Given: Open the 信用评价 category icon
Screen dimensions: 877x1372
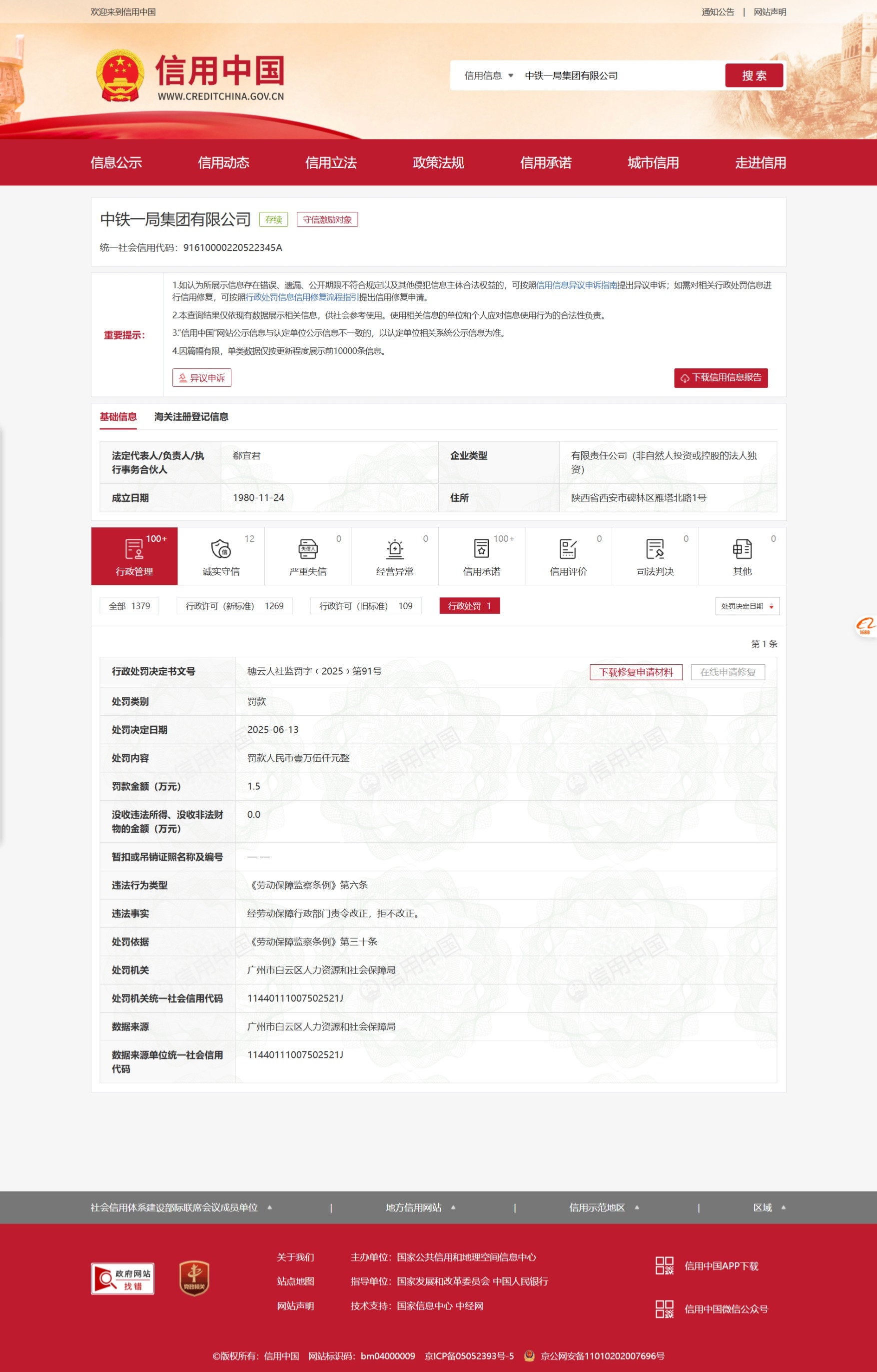Looking at the screenshot, I should 568,549.
